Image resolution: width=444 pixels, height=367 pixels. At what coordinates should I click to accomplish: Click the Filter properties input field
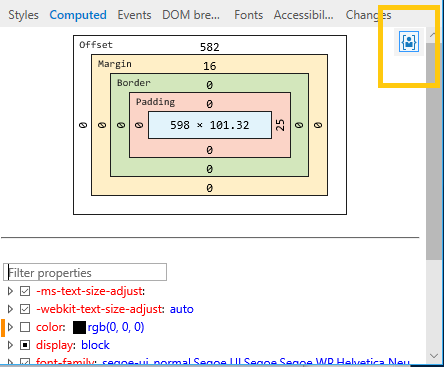click(x=85, y=272)
